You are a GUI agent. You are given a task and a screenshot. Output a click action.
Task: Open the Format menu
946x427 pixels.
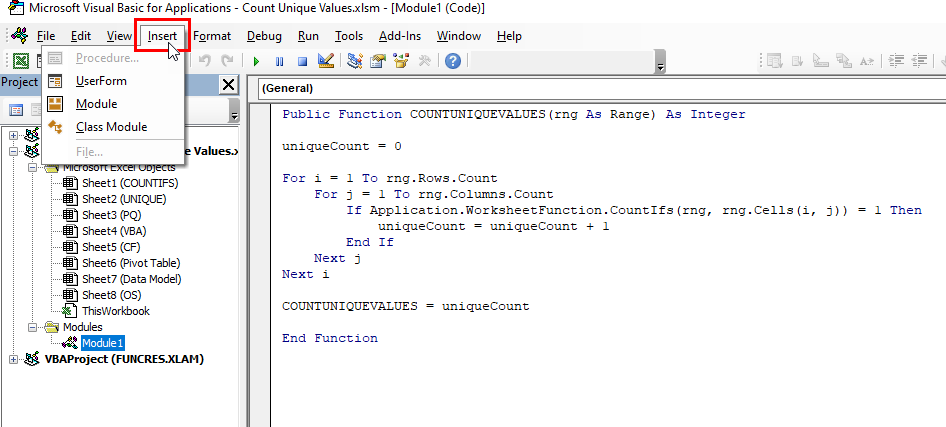coord(212,36)
